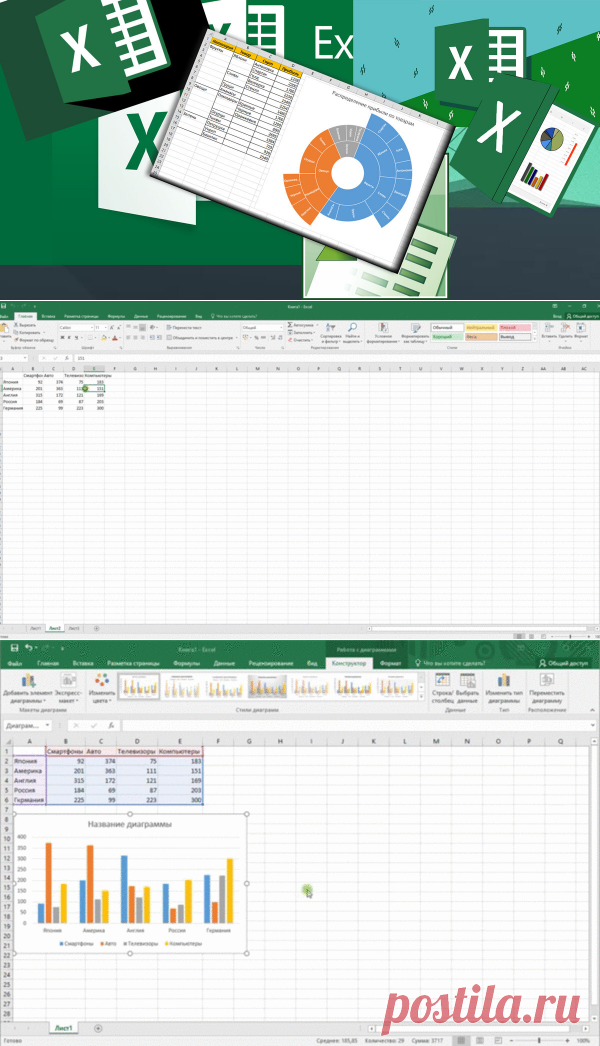Select cell Германия in lower window
This screenshot has height=1046, width=600.
coord(29,800)
